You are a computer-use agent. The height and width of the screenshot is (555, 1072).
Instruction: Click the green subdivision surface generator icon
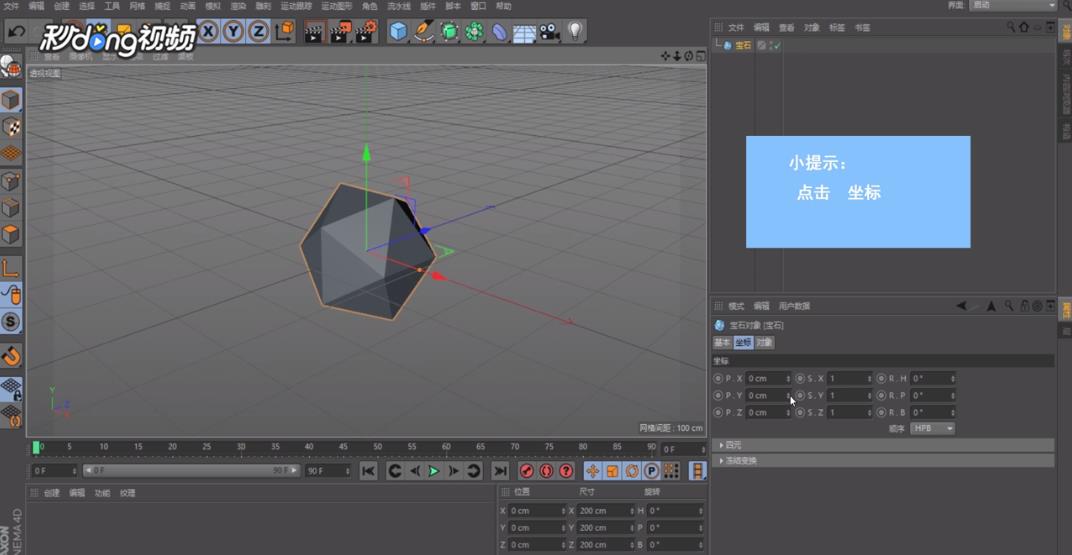coord(449,31)
